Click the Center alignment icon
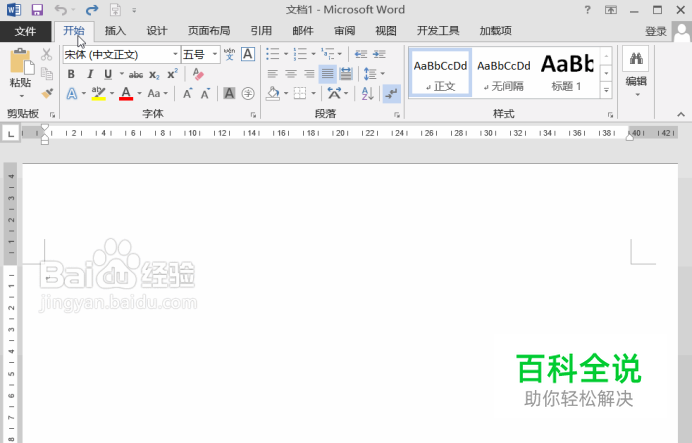 (x=291, y=74)
